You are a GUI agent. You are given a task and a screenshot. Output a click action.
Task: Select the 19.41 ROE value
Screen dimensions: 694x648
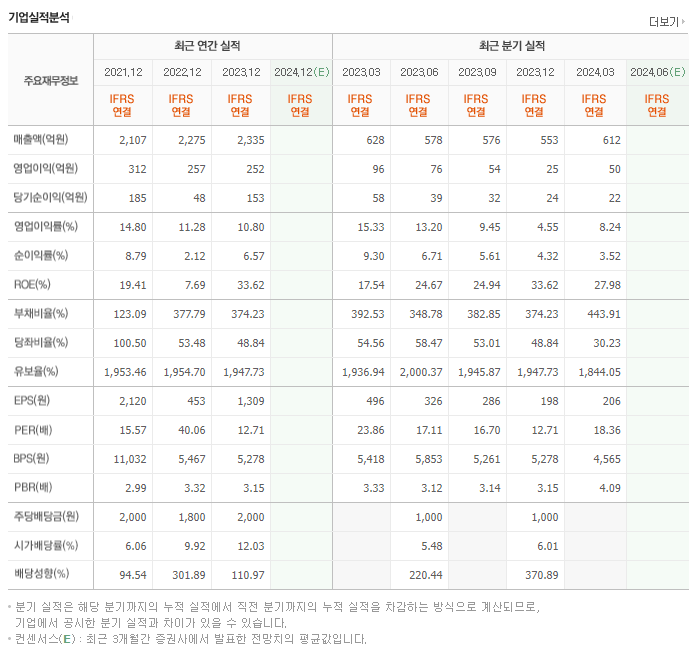133,285
